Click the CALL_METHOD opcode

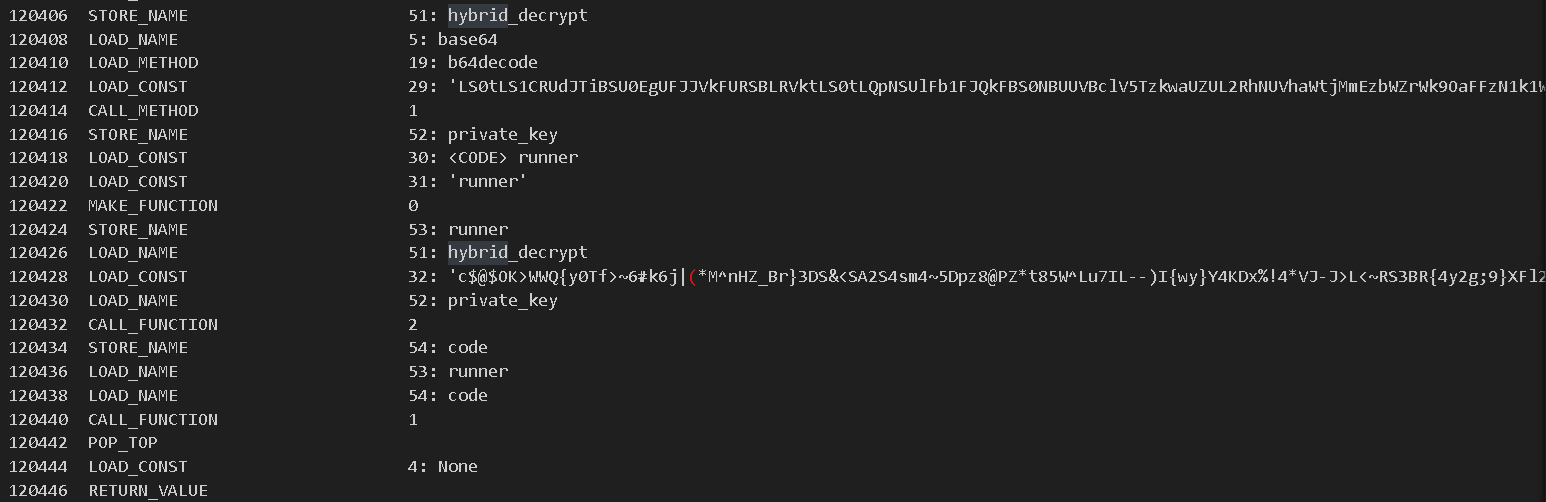143,110
